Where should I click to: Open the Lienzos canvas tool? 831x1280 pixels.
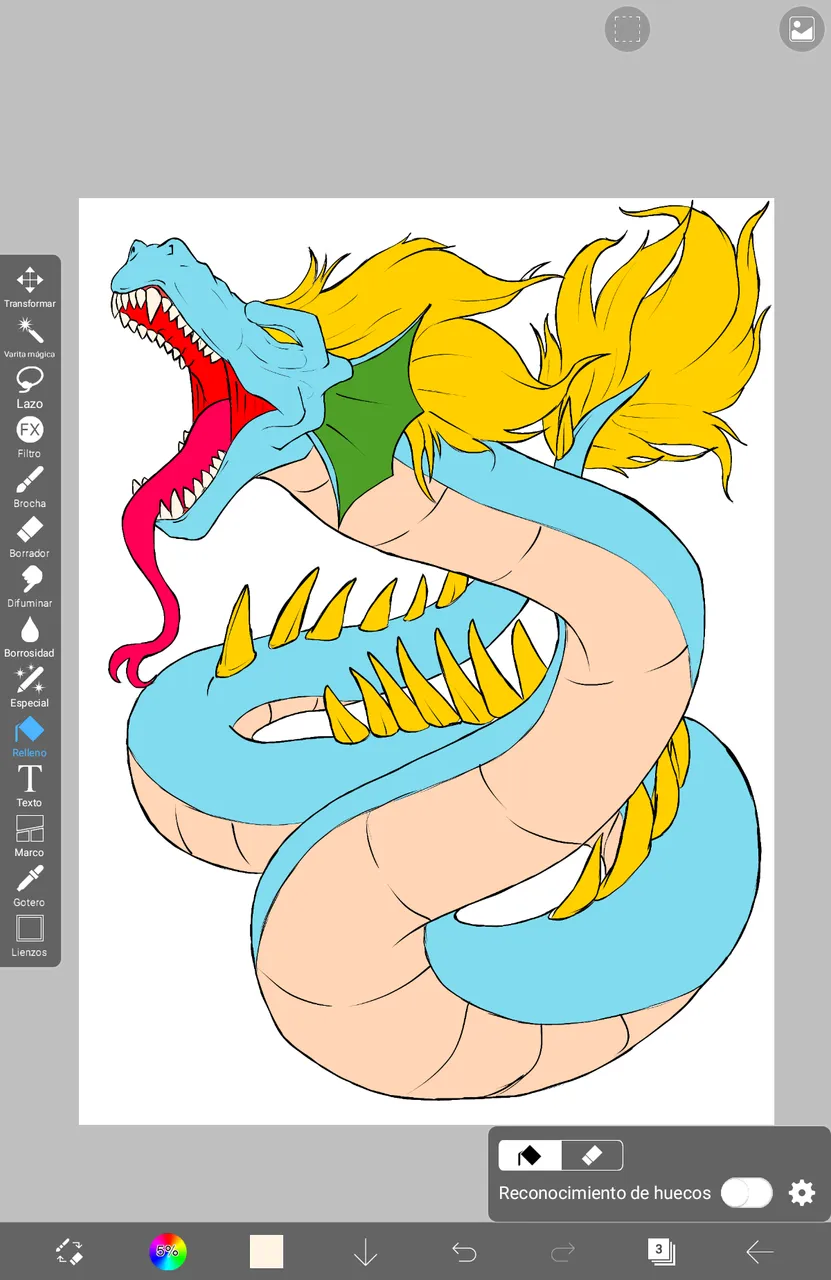click(x=29, y=936)
